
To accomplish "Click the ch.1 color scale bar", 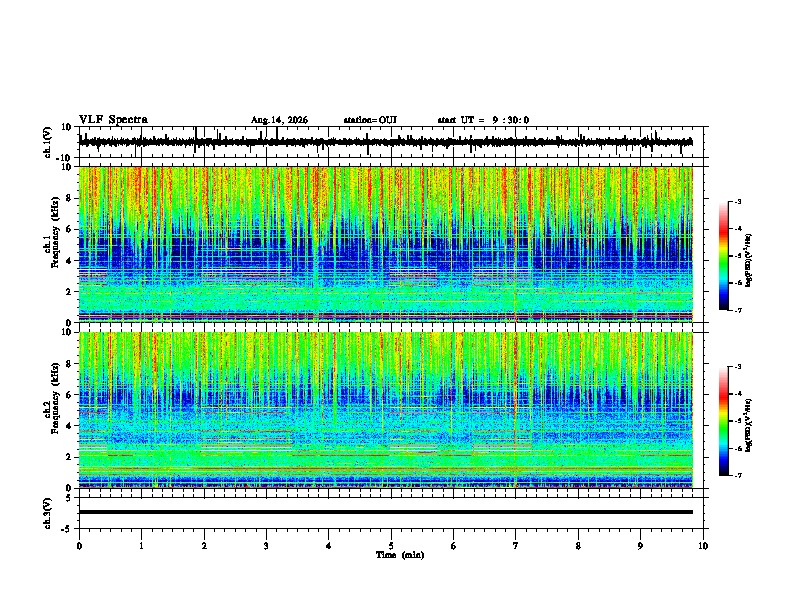I will click(x=723, y=256).
